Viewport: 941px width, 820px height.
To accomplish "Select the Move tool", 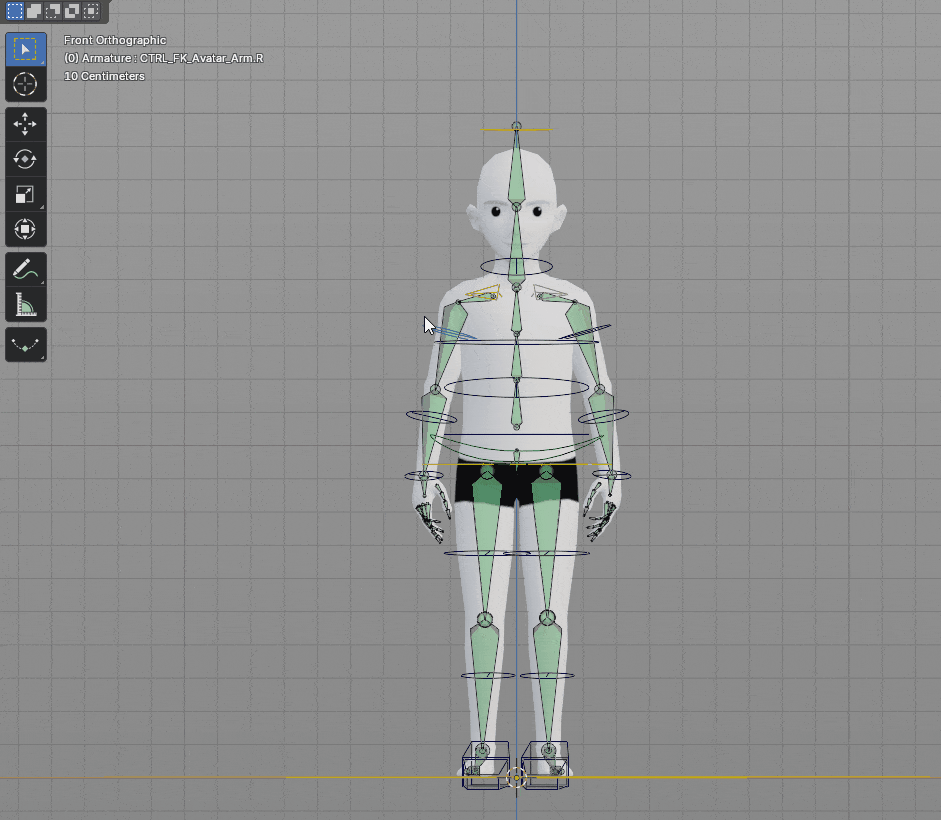I will pos(25,124).
